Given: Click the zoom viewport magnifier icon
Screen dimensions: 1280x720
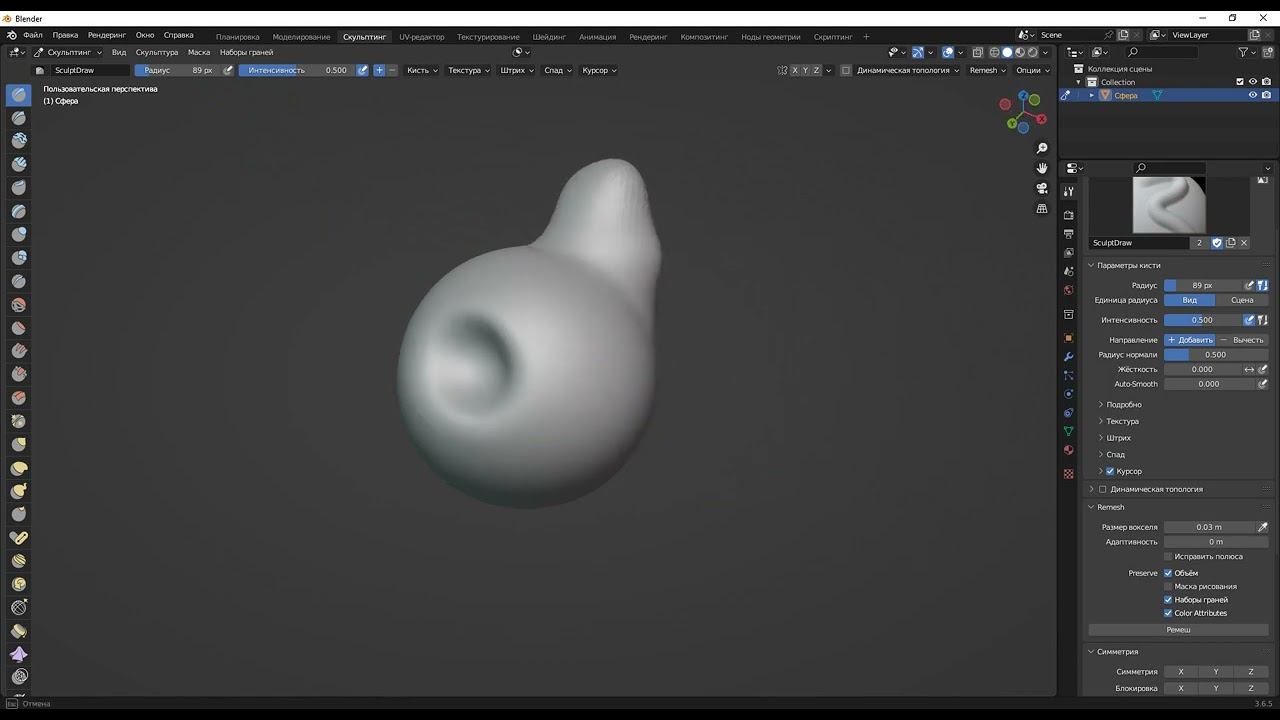Looking at the screenshot, I should pos(1042,148).
